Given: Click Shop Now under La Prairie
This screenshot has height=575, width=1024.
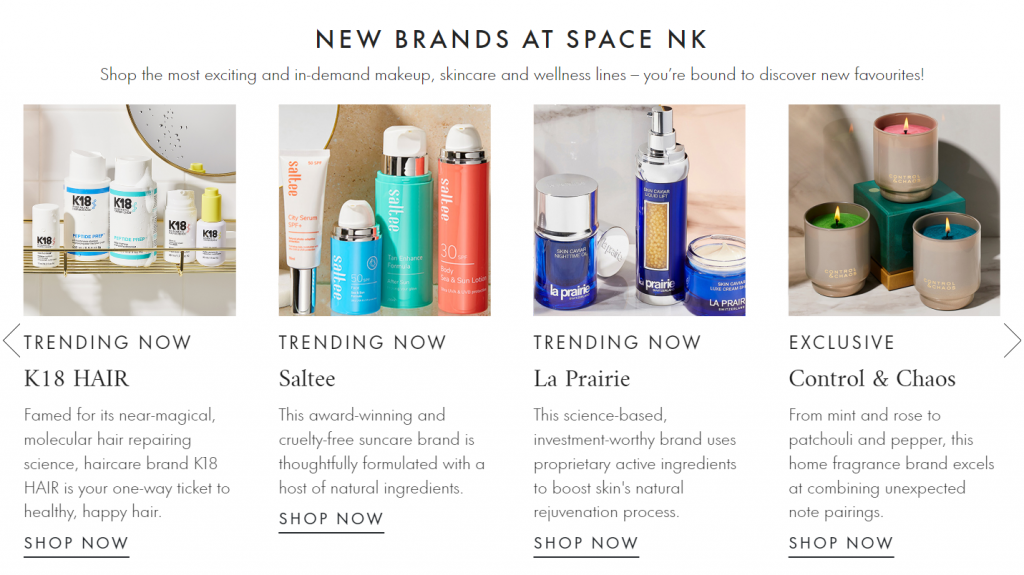Looking at the screenshot, I should coord(586,544).
